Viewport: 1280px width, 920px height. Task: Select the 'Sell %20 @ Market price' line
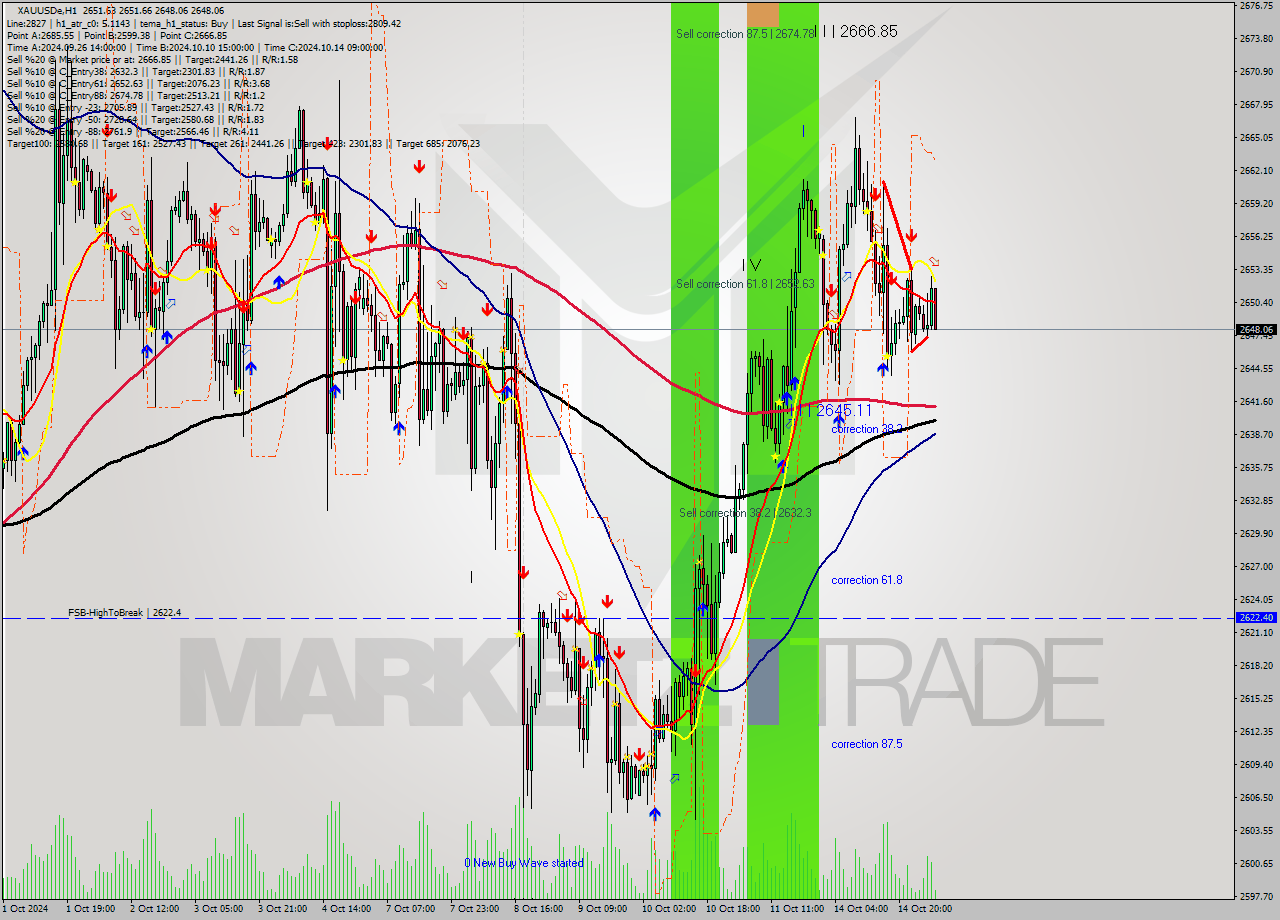click(152, 59)
